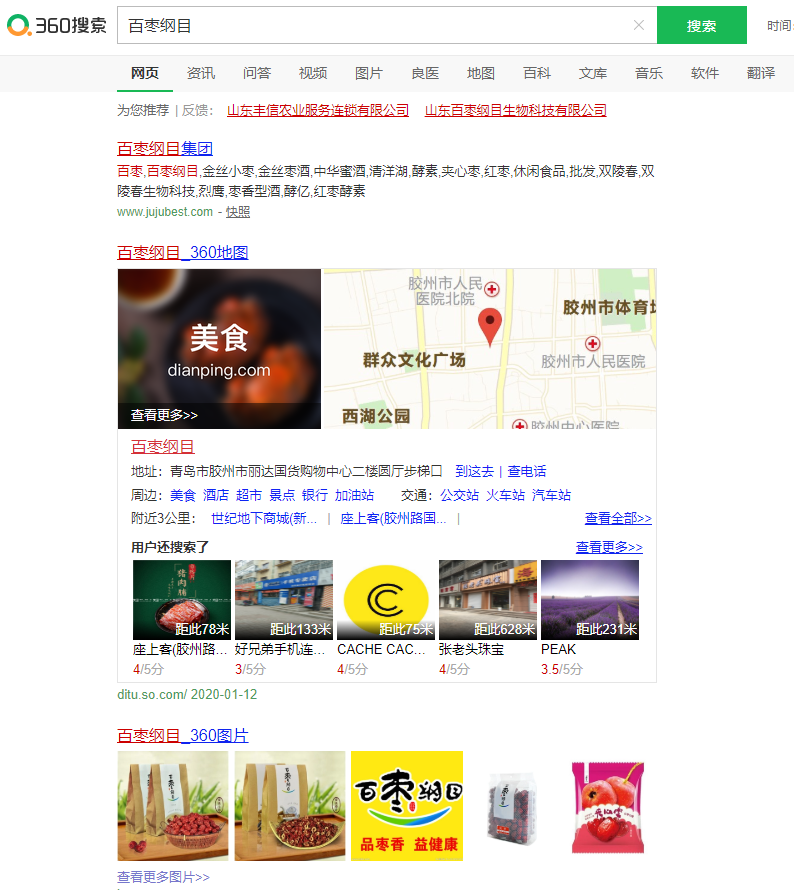Click the 360搜索 logo

(x=56, y=25)
